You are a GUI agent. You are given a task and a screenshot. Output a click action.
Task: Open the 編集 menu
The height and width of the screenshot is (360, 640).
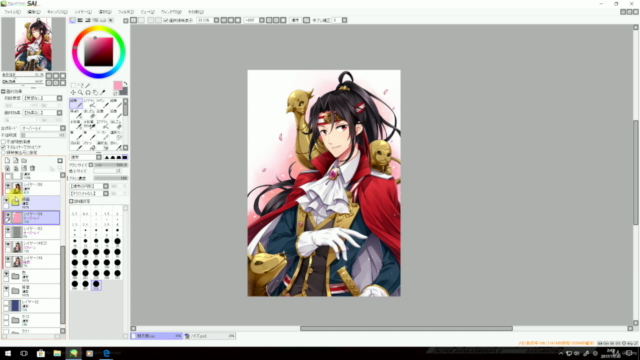pos(34,12)
